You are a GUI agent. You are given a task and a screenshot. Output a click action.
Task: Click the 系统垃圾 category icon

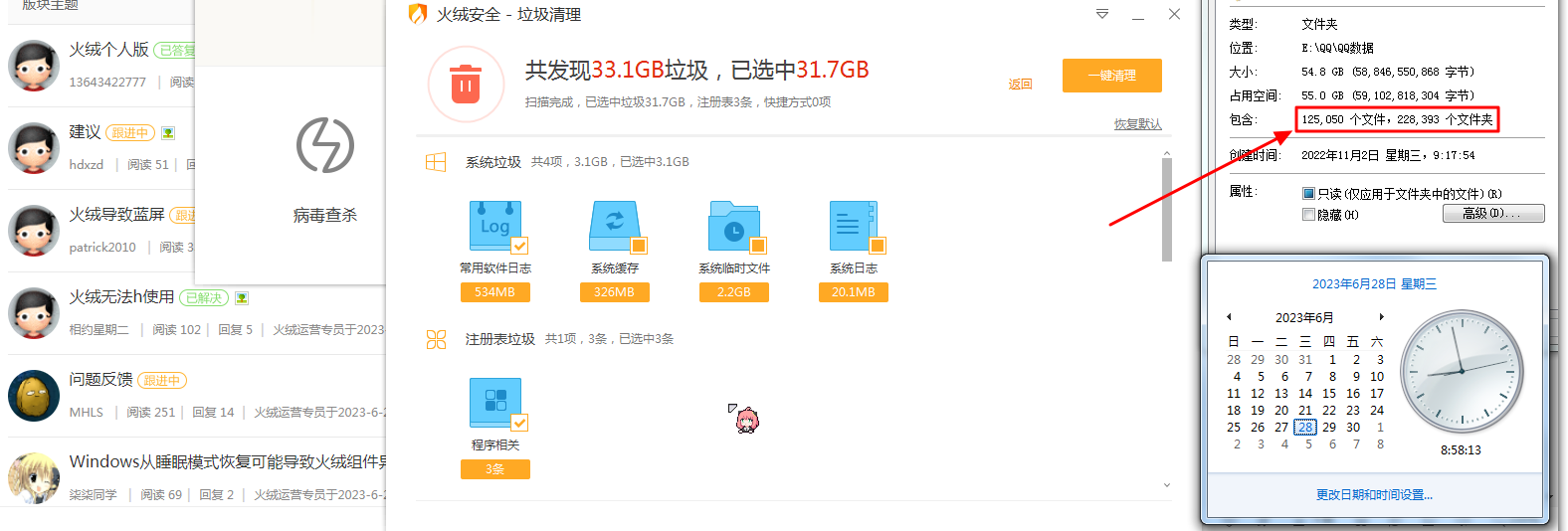tap(436, 162)
